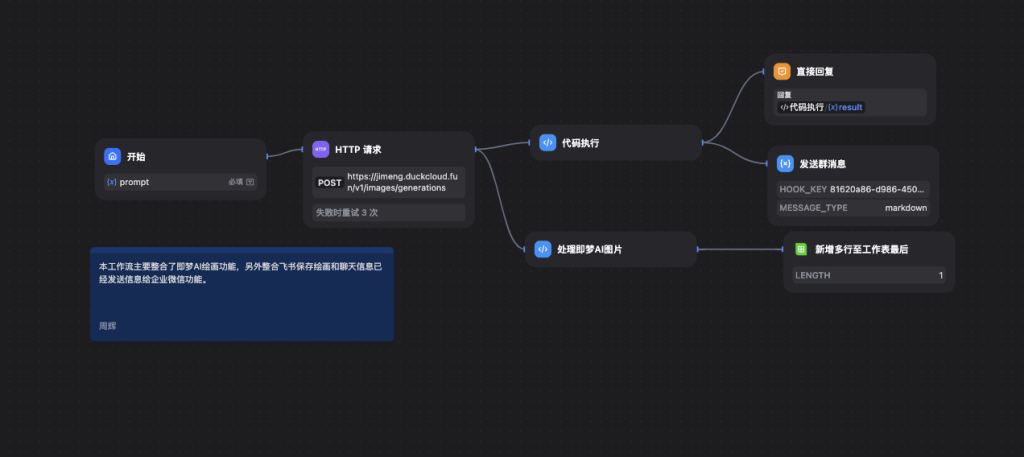The image size is (1024, 457).
Task: Click the 处理即梦AI图片 node code icon
Action: click(543, 249)
